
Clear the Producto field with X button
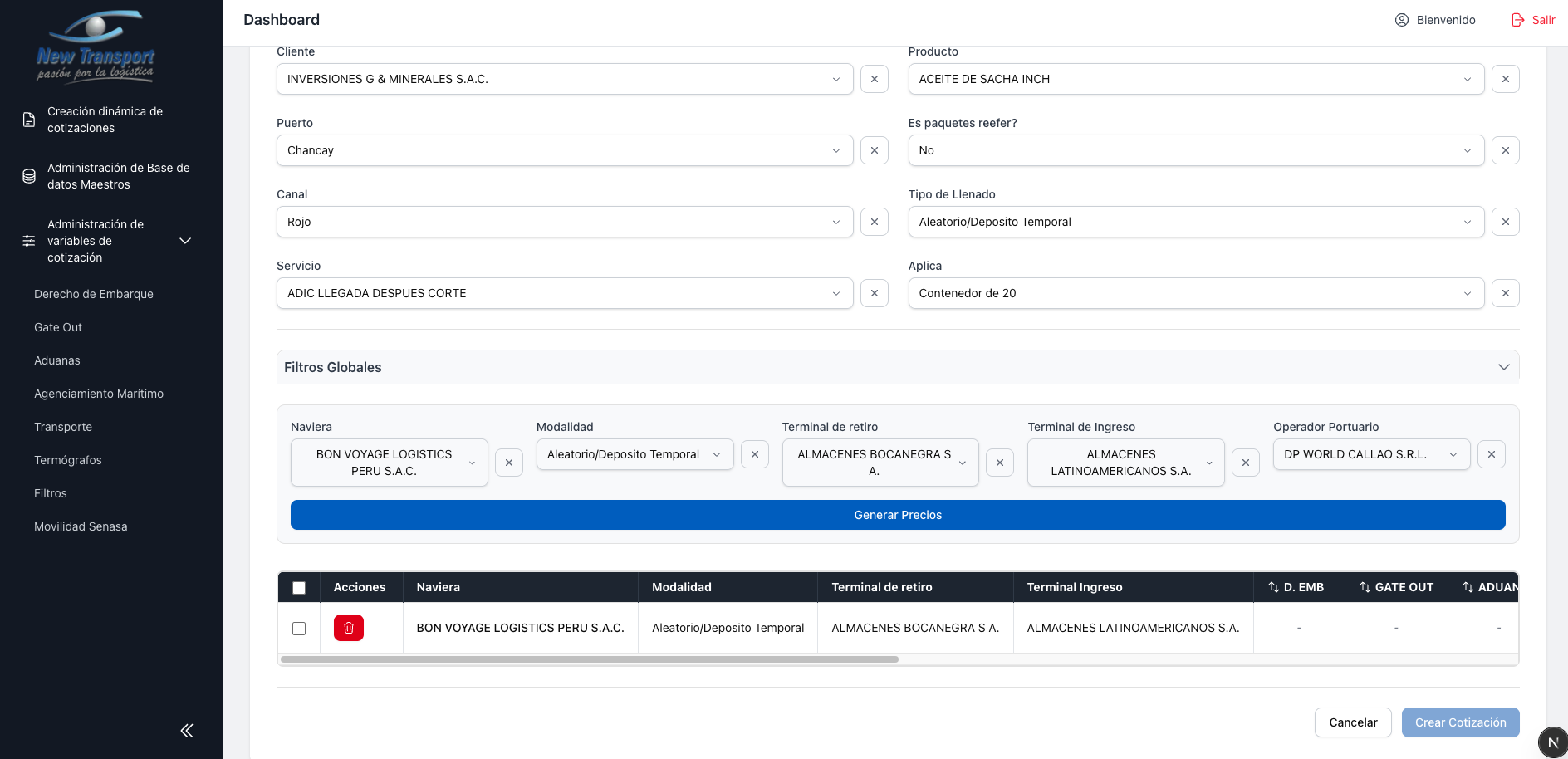tap(1505, 79)
